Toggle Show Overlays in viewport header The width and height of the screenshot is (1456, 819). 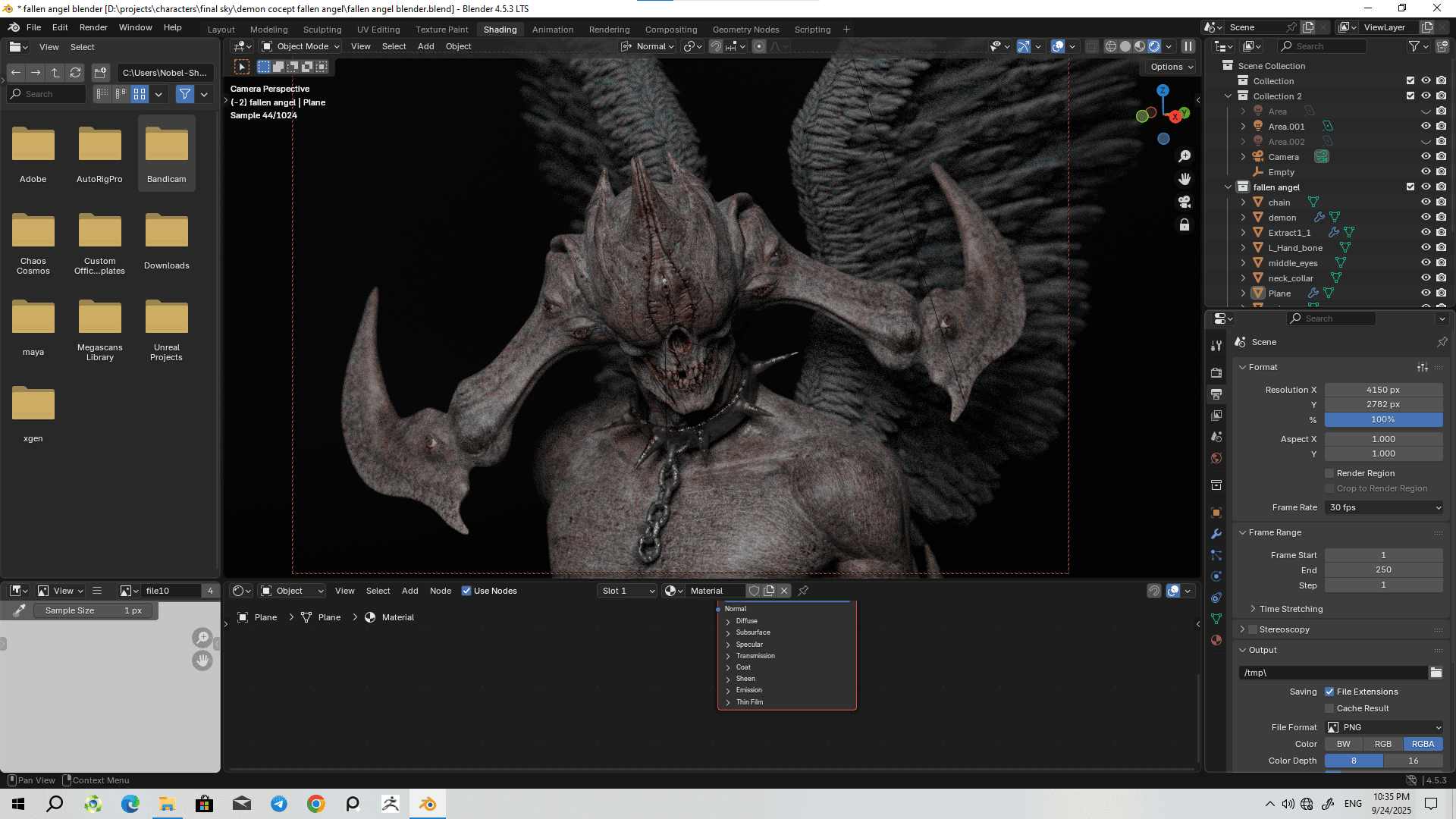click(x=1058, y=46)
